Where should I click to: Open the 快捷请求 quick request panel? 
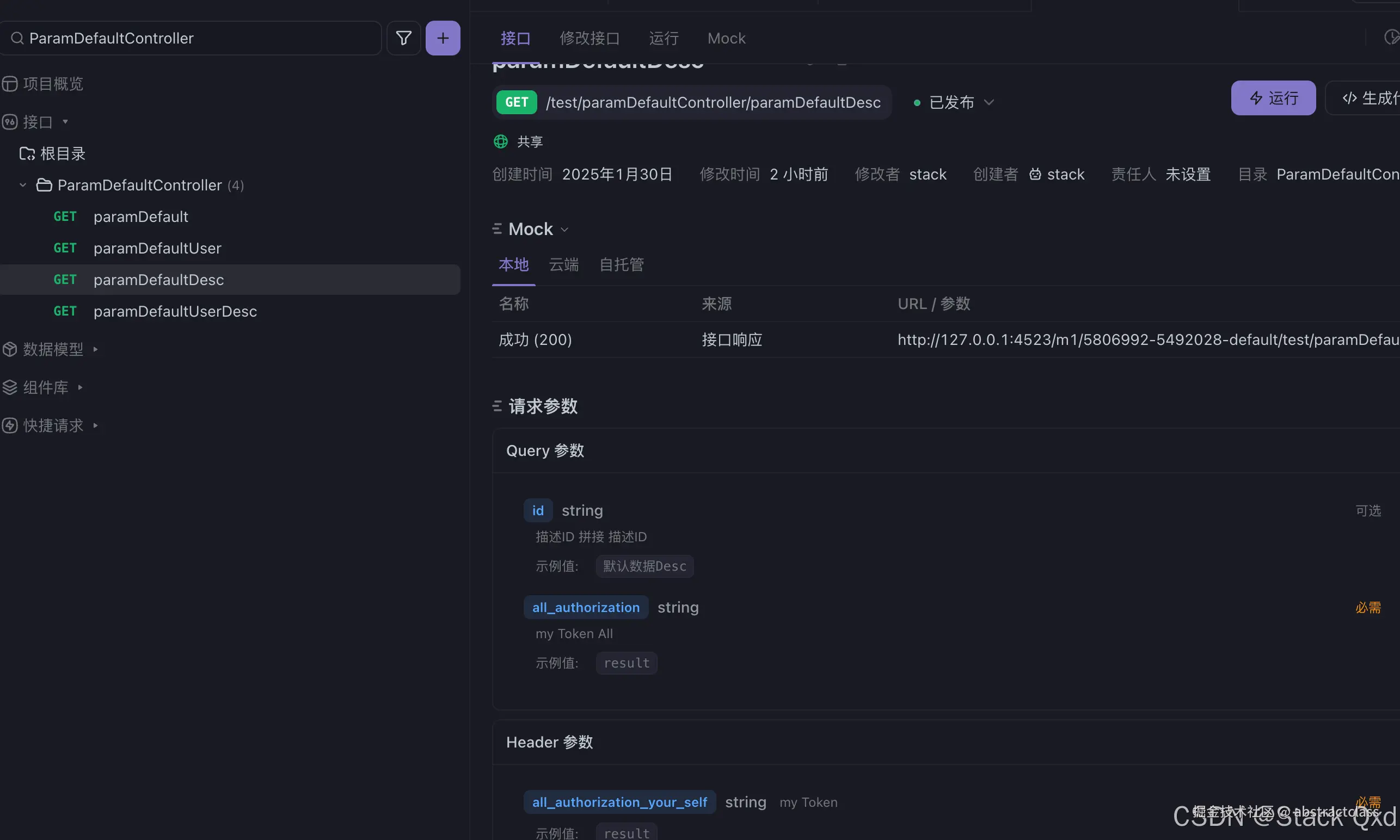(x=53, y=425)
